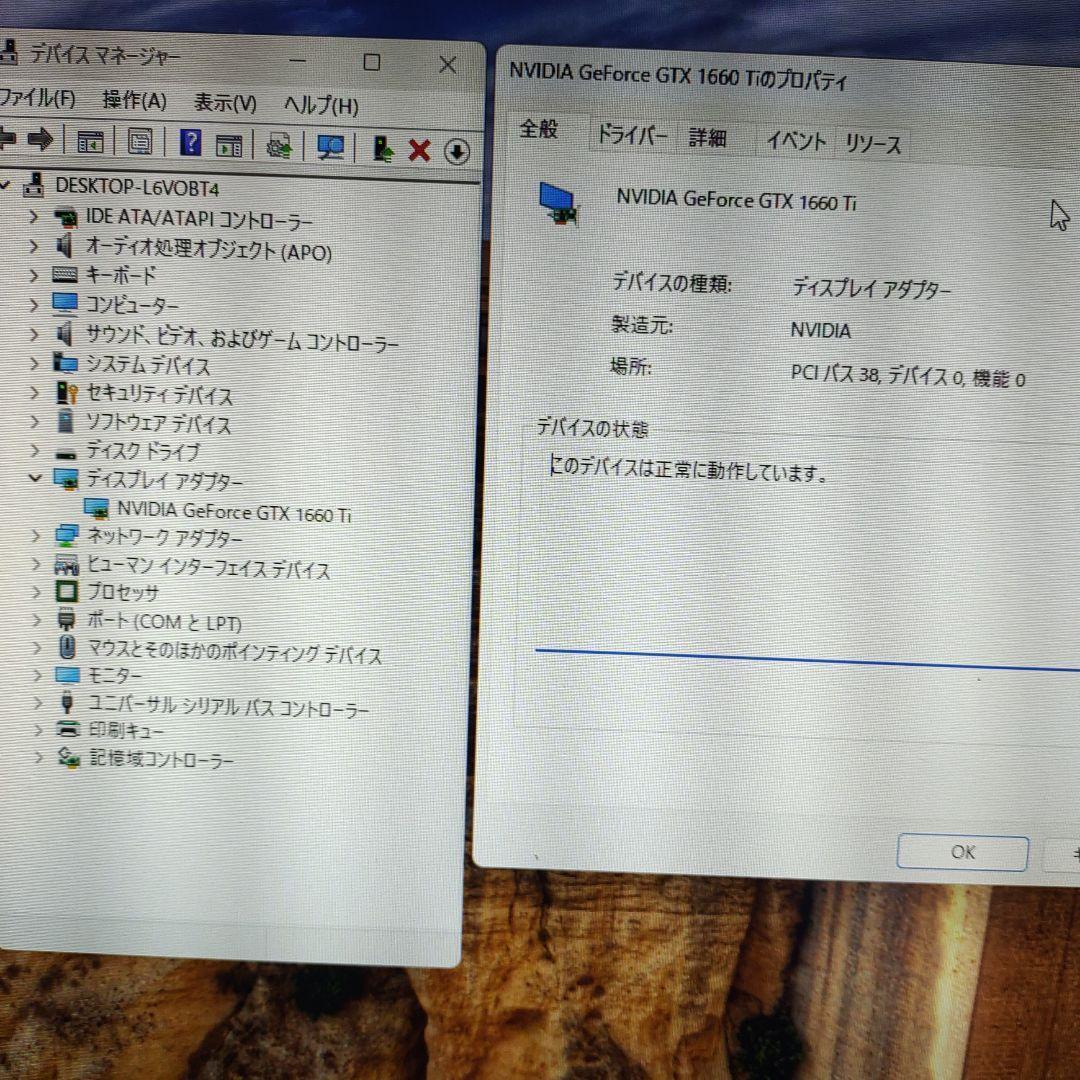Expand the システム デバイス node

(34, 363)
